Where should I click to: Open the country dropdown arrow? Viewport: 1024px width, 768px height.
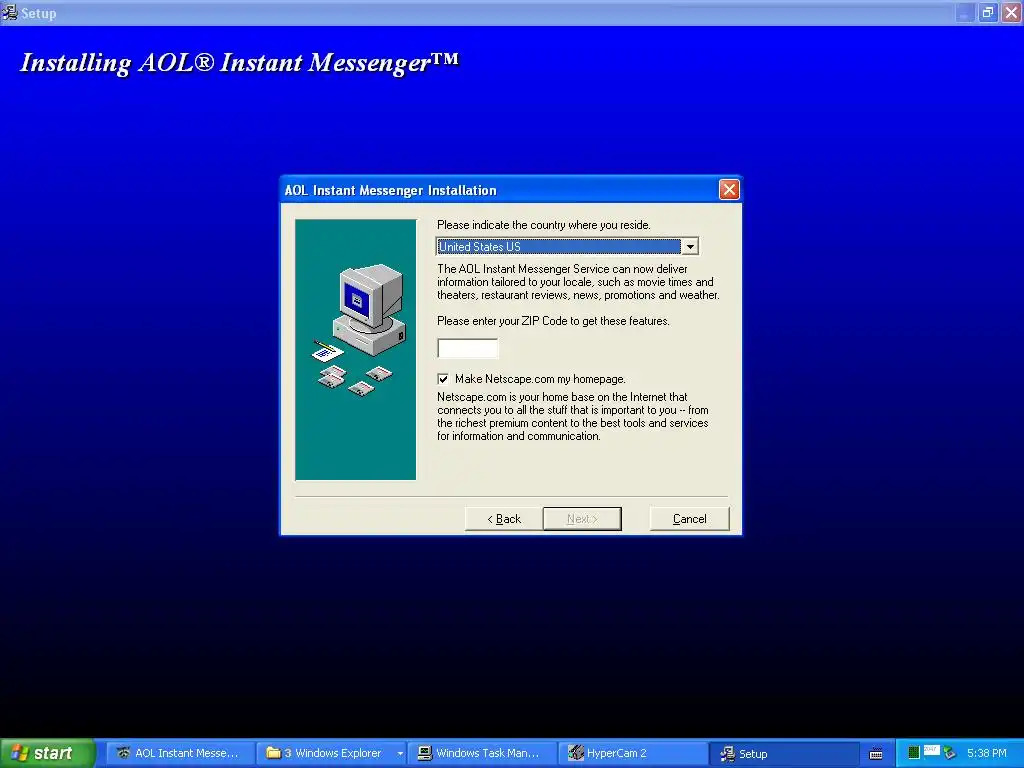point(690,247)
